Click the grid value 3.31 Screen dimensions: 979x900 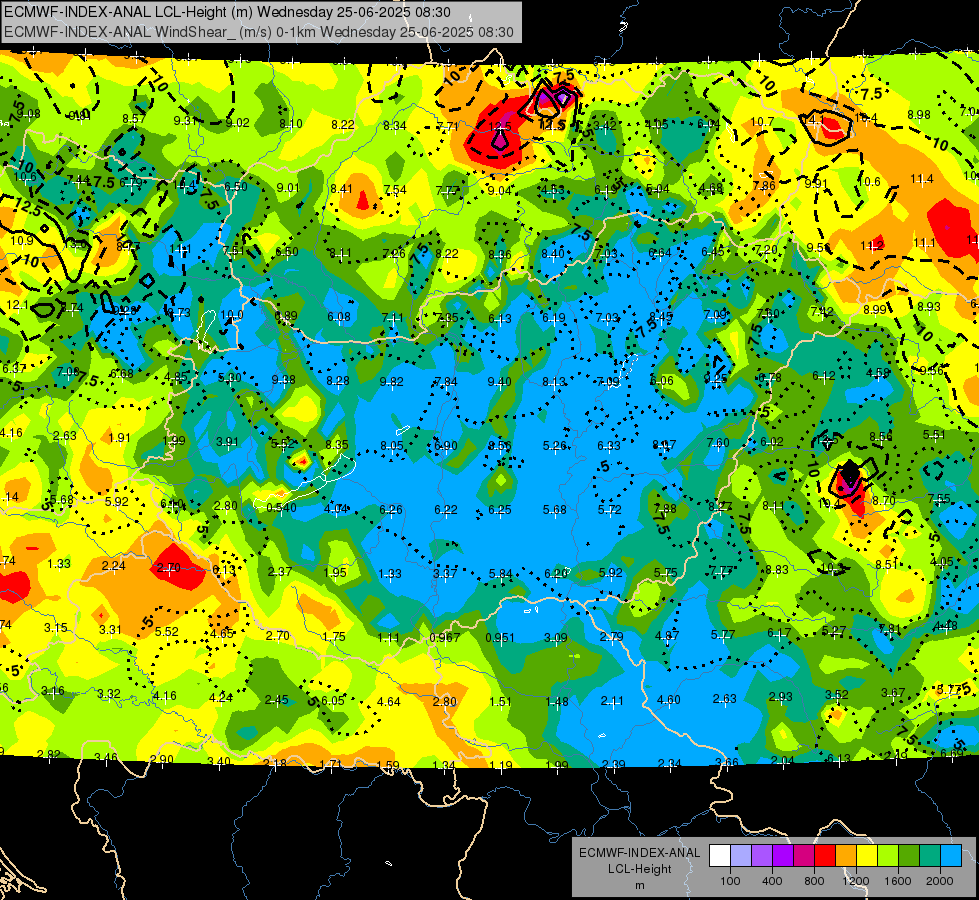coord(111,629)
